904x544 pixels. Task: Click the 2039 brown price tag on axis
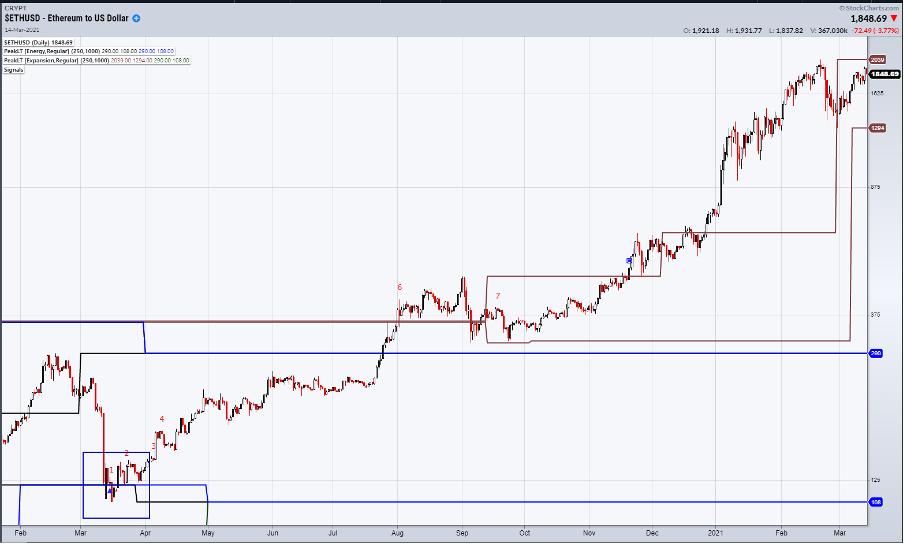[877, 60]
